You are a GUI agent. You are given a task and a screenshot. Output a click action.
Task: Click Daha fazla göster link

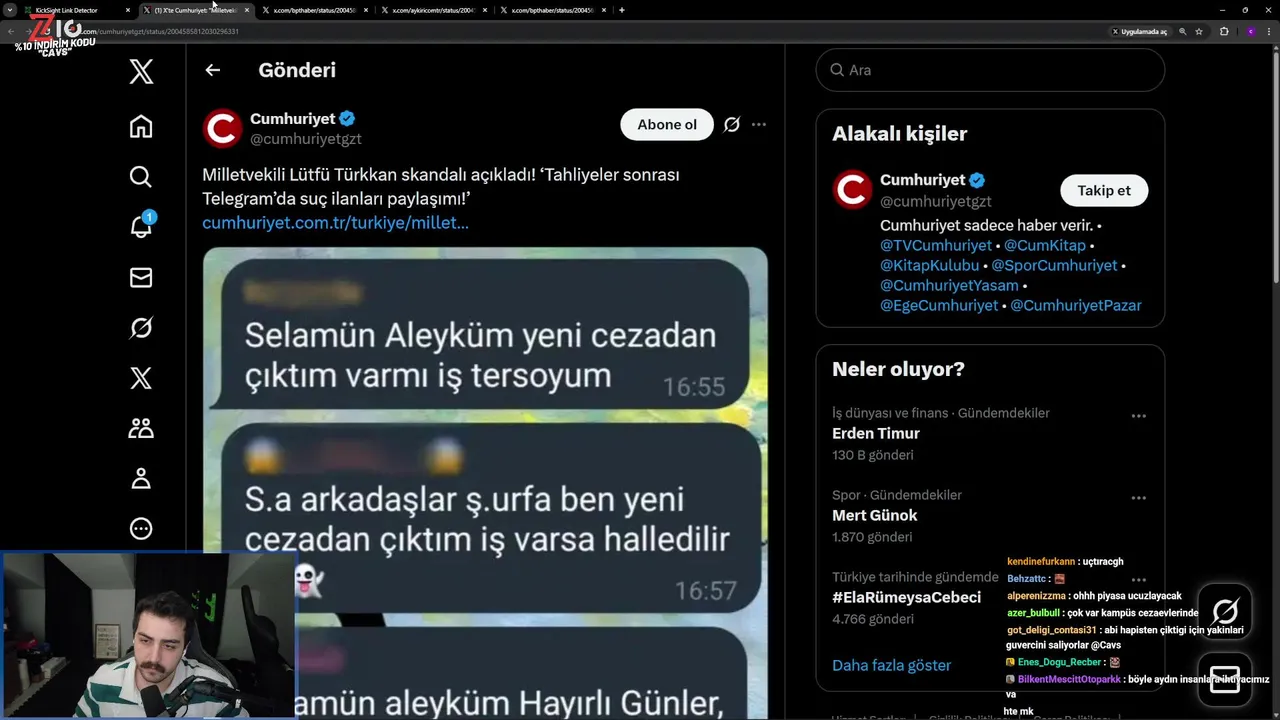tap(891, 665)
